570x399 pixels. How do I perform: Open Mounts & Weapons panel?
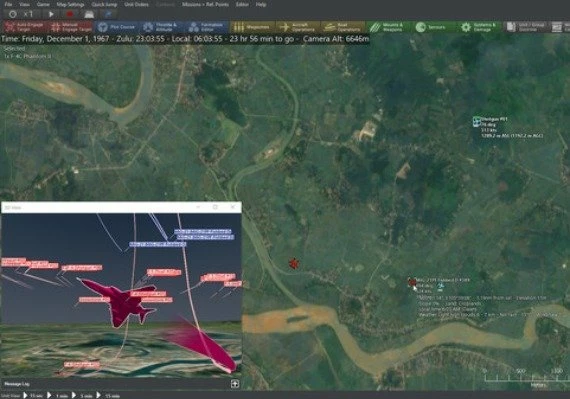coord(388,27)
